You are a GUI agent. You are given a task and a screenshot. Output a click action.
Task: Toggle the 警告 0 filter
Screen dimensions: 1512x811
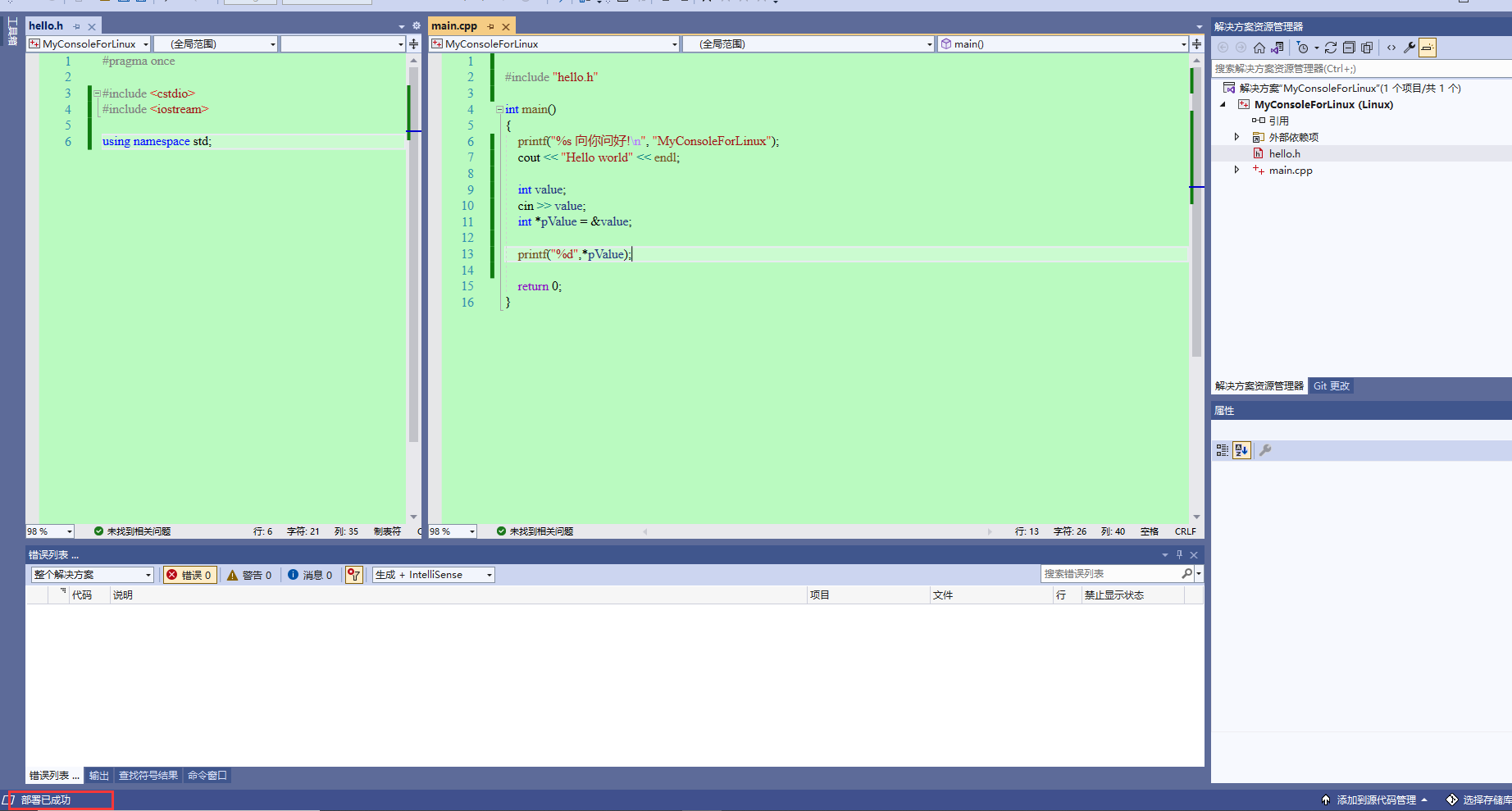[249, 575]
